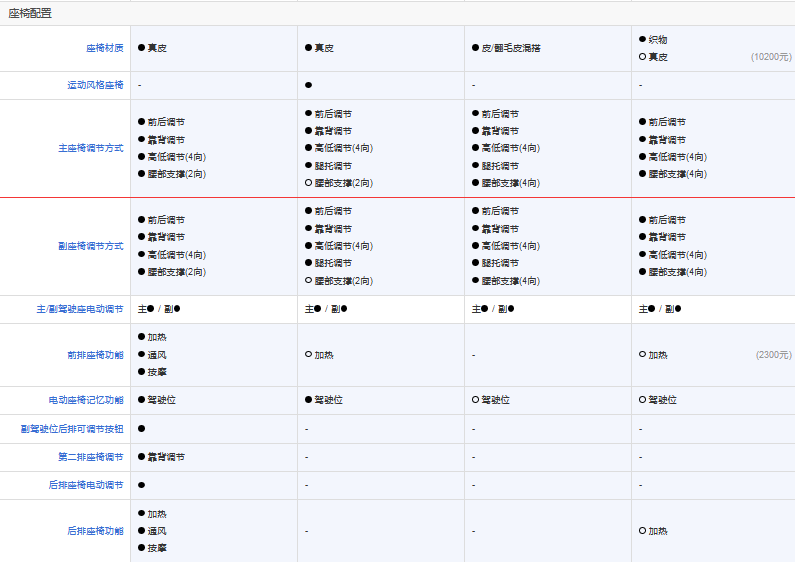Image resolution: width=795 pixels, height=562 pixels.
Task: Open the 副座椅调节方式 link
Action: click(x=90, y=246)
